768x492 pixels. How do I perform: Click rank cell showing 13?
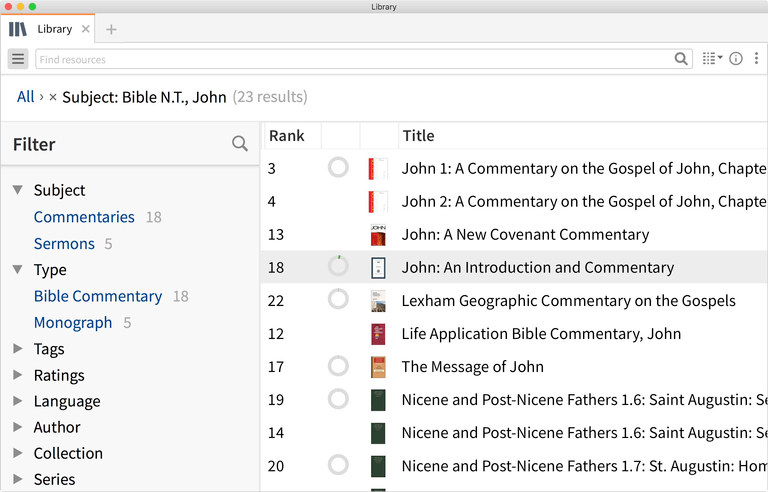tap(276, 235)
